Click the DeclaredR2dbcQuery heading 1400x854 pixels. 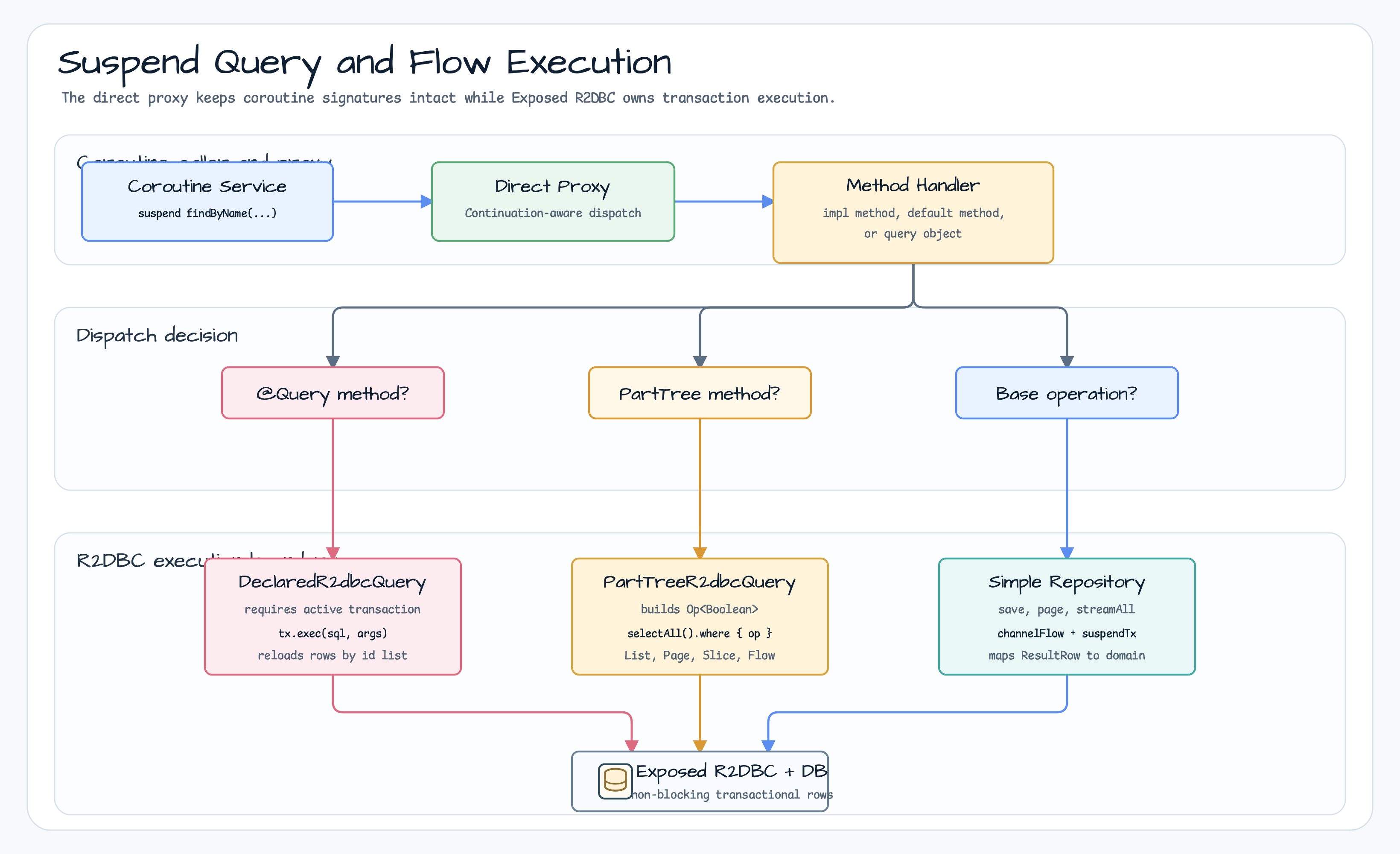[332, 582]
